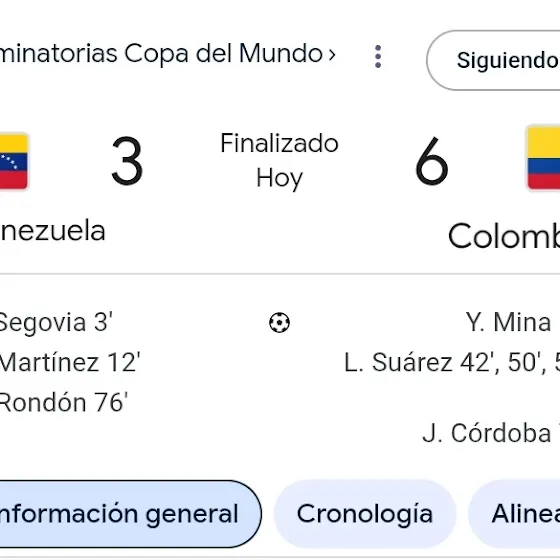
Task: Select scorer Segovia 3'
Action: tap(56, 322)
